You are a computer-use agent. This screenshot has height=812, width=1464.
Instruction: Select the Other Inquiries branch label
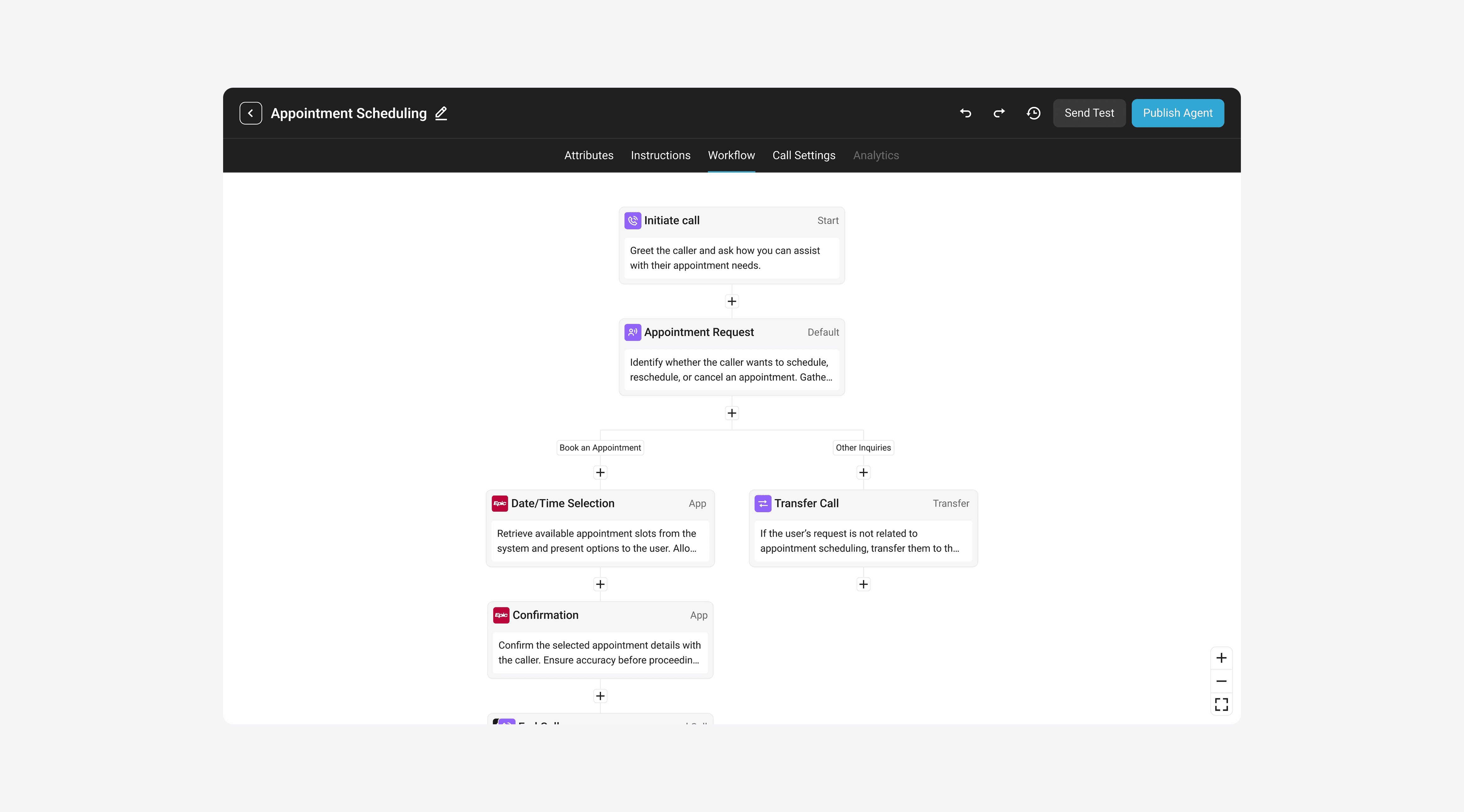[863, 448]
